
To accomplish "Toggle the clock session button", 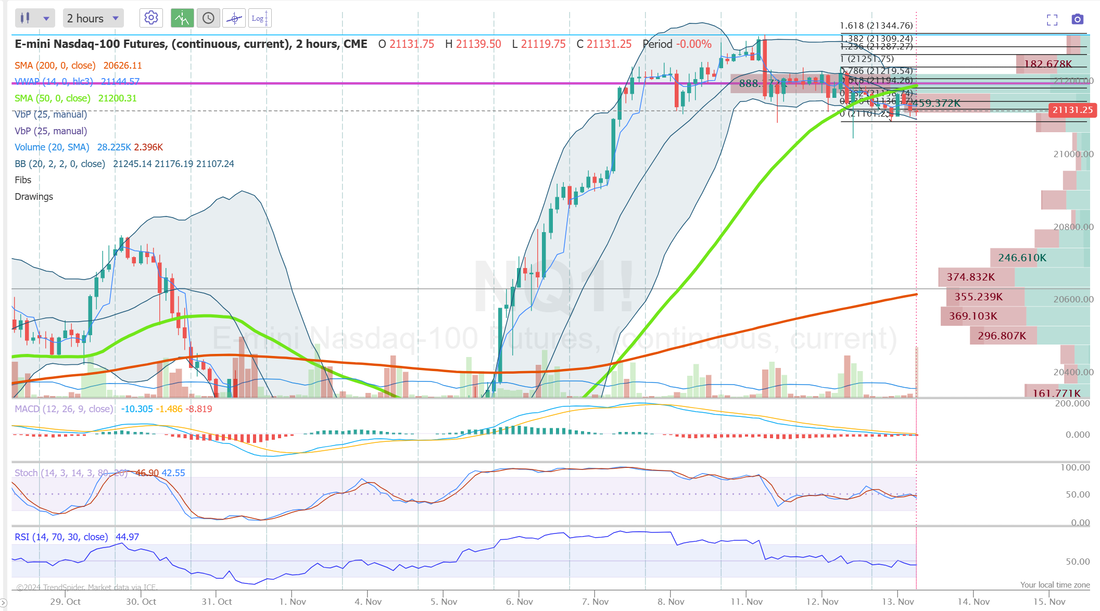I will click(x=208, y=18).
